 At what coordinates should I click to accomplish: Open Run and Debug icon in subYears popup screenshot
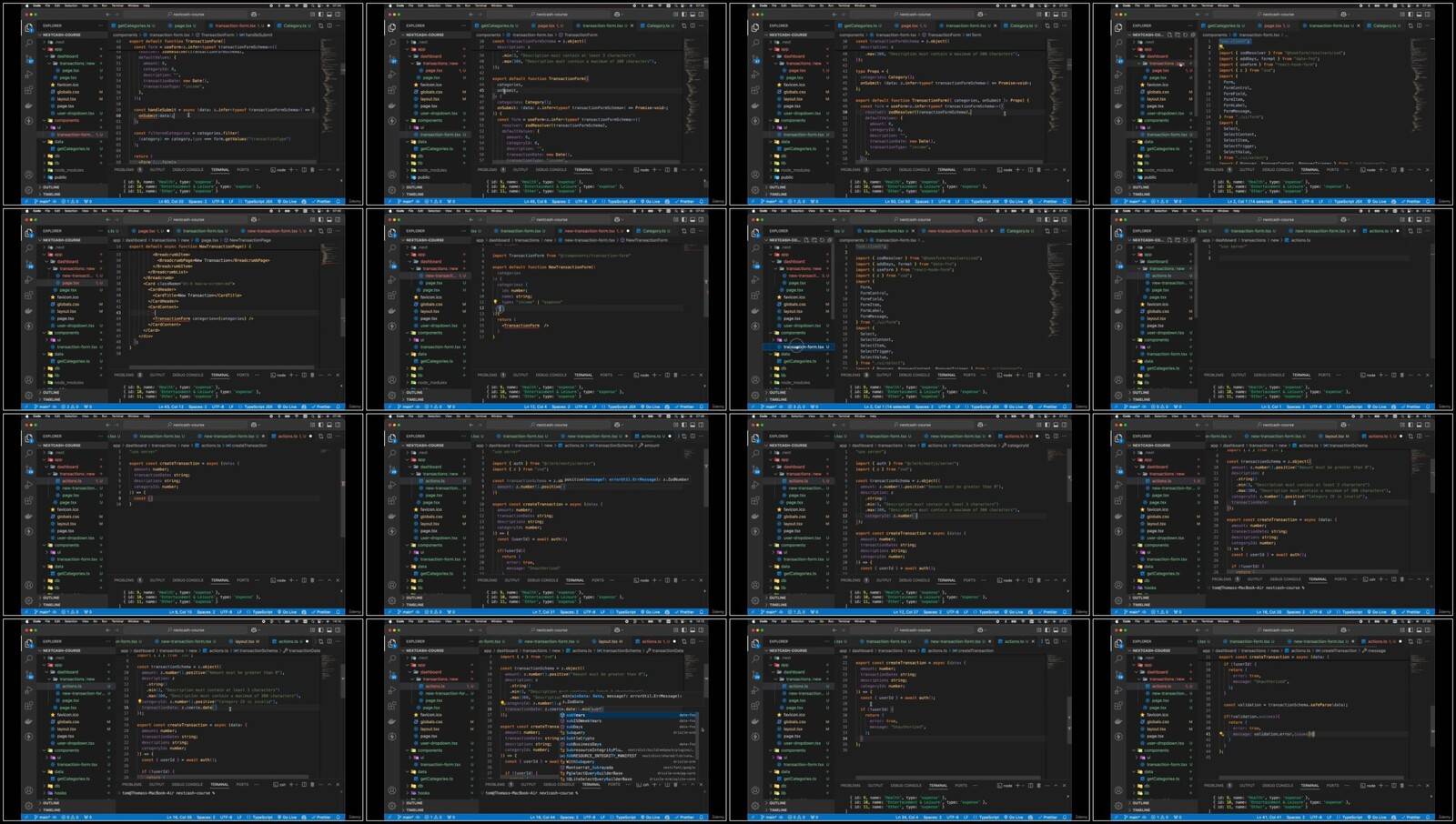click(x=392, y=690)
